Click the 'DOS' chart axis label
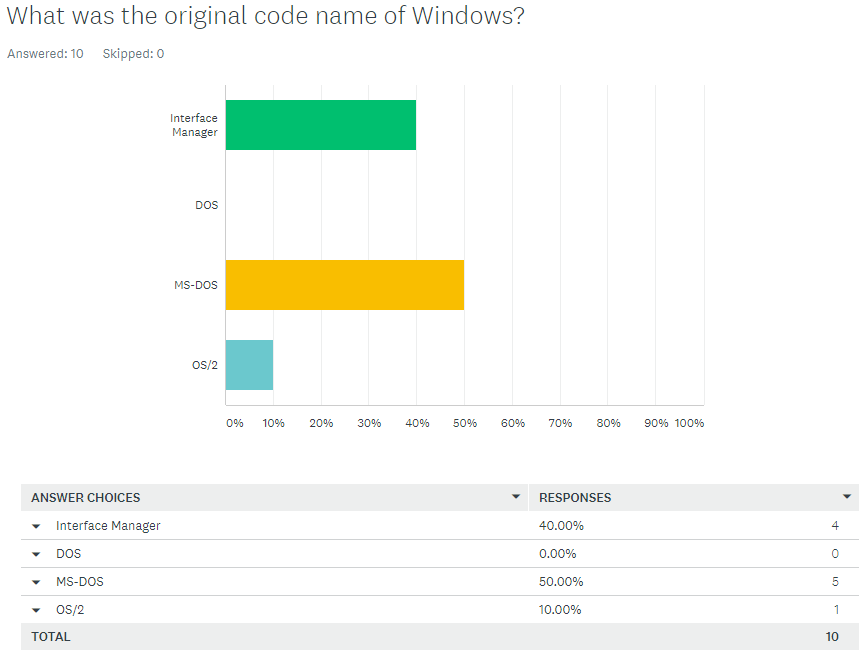 tap(206, 205)
